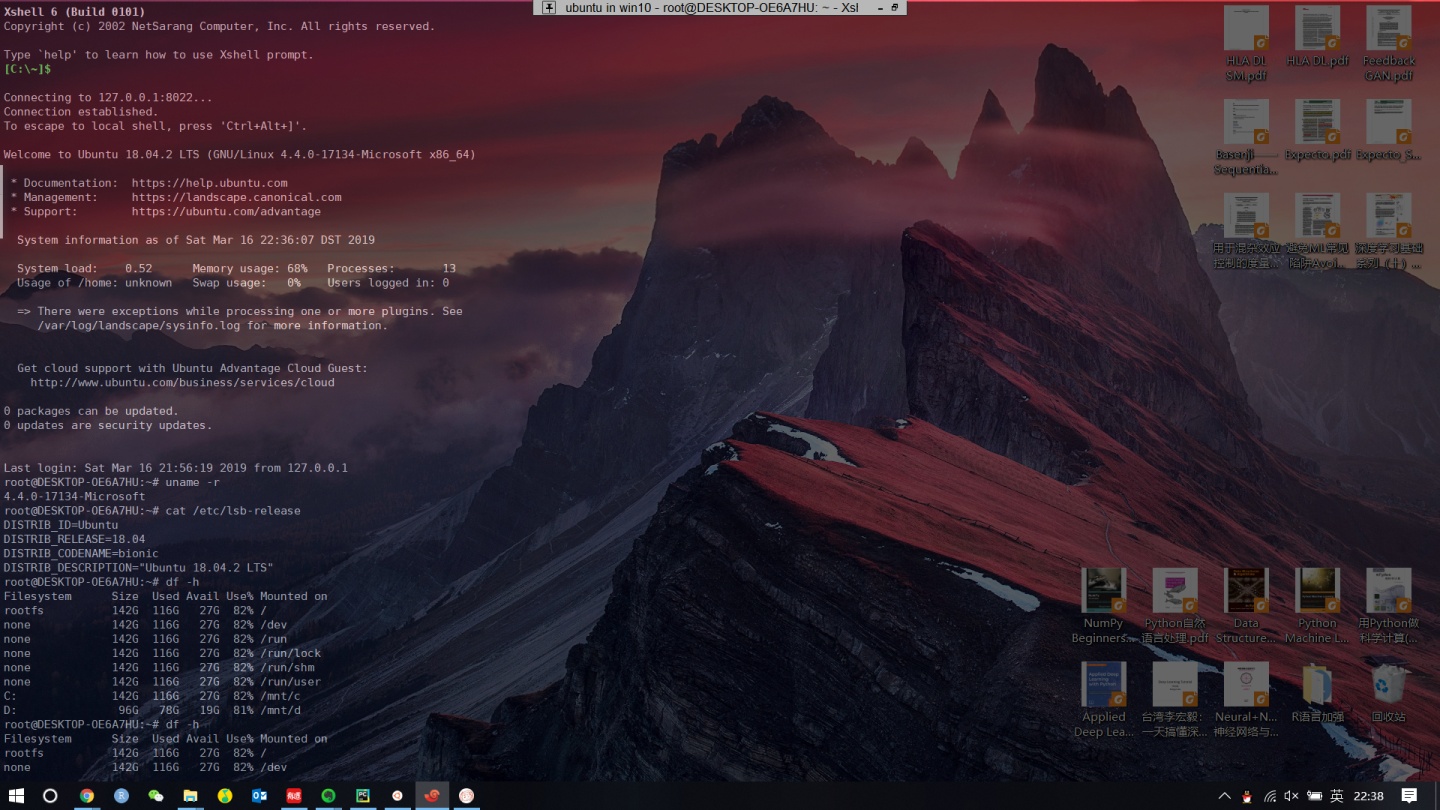Open File Explorer from the taskbar
1440x810 pixels.
[x=190, y=796]
